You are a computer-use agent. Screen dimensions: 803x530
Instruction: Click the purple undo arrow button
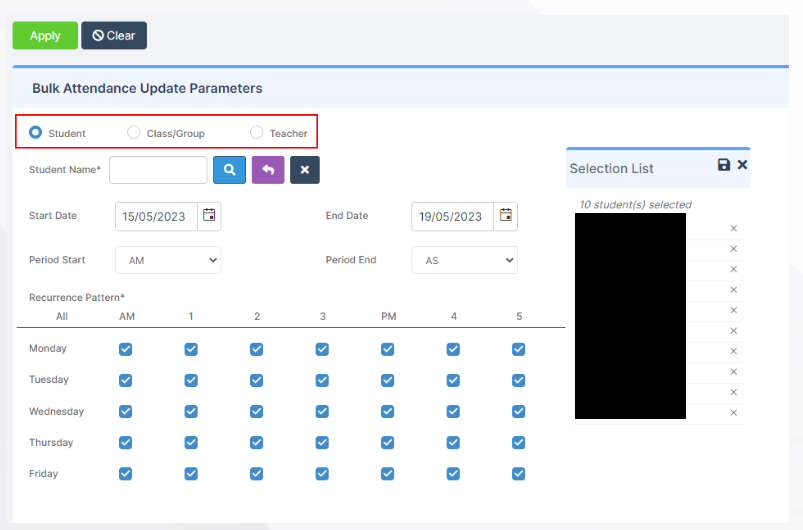[x=267, y=170]
